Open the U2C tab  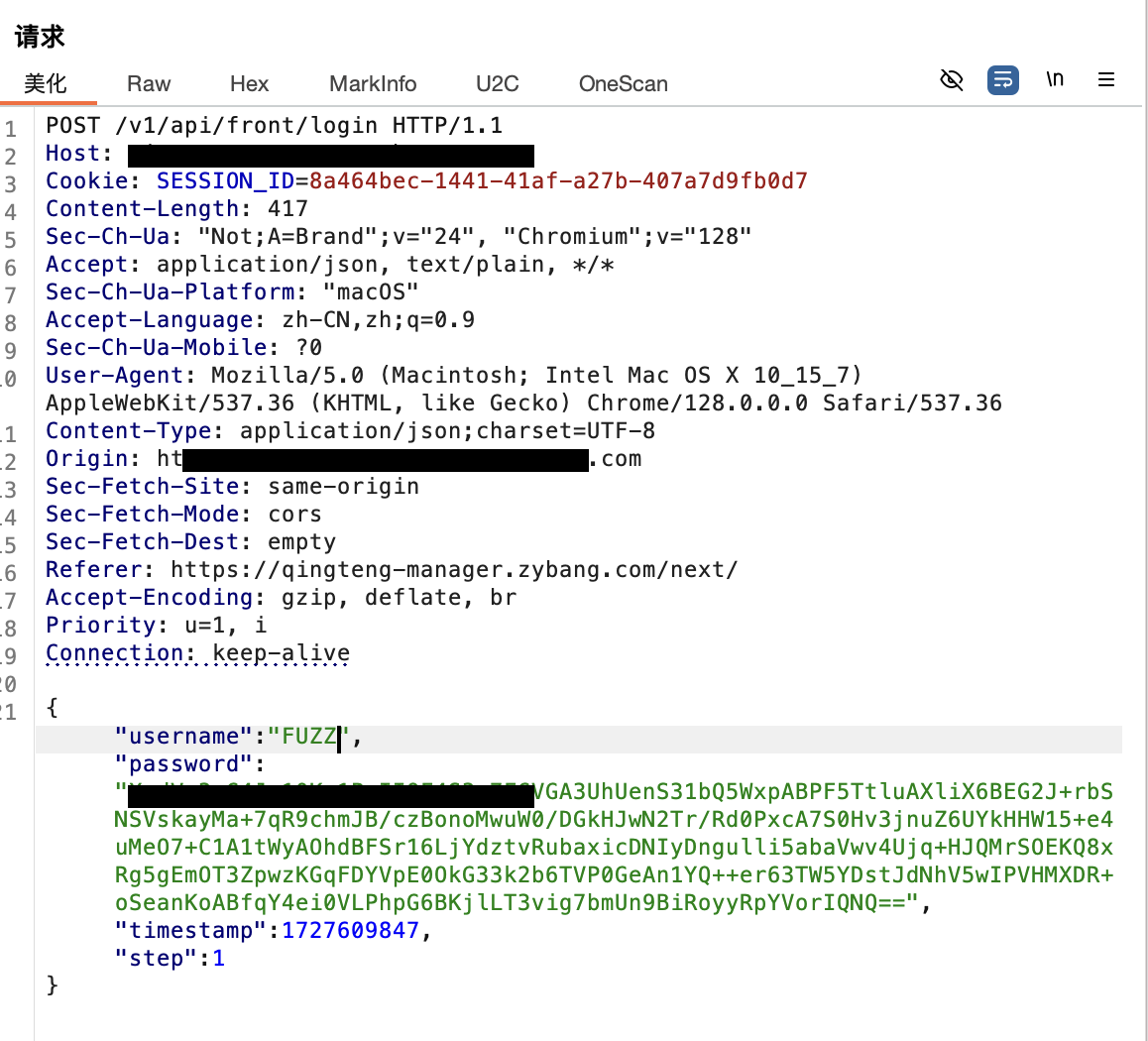(x=497, y=84)
